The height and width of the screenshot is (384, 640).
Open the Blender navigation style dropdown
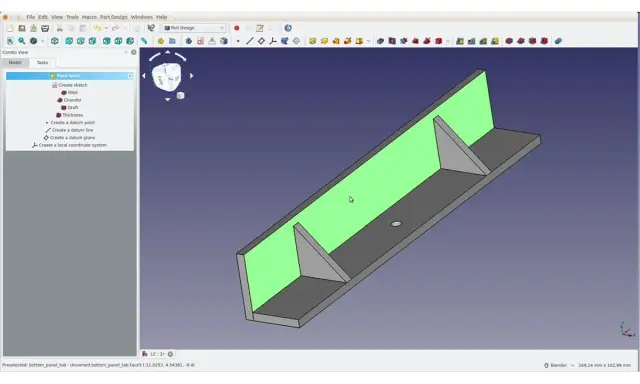tap(560, 365)
